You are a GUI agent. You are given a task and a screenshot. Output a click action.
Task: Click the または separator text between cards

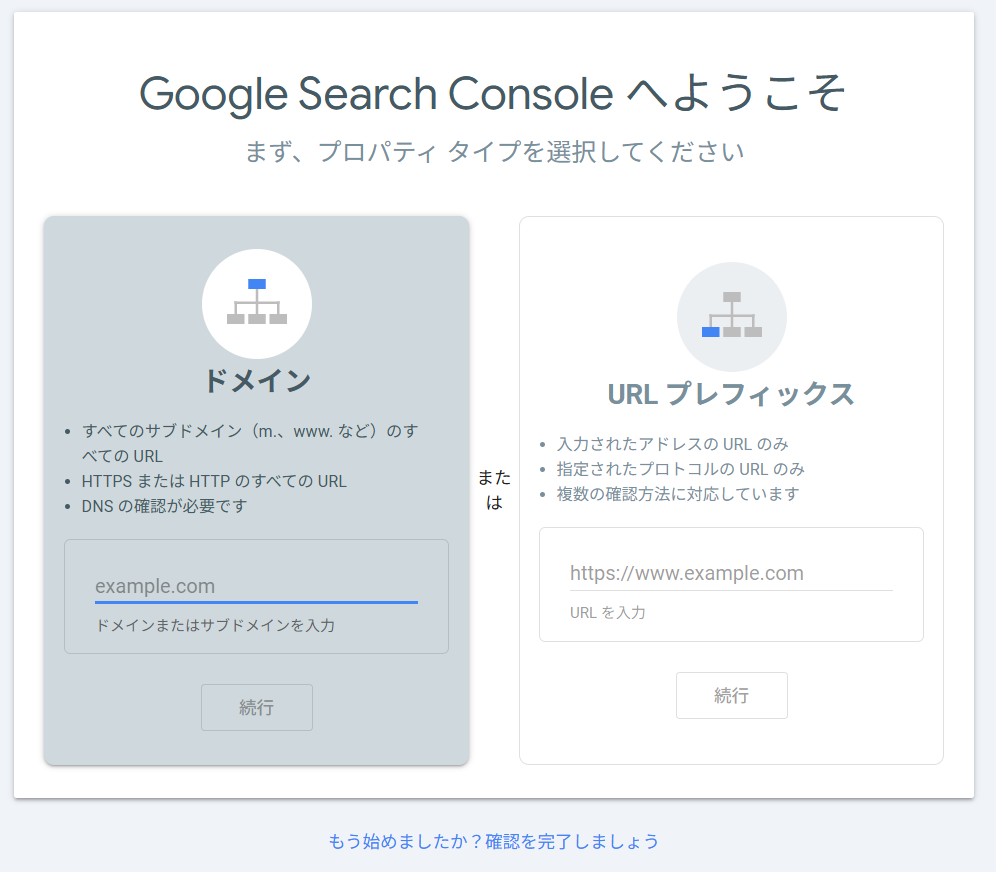tap(494, 490)
